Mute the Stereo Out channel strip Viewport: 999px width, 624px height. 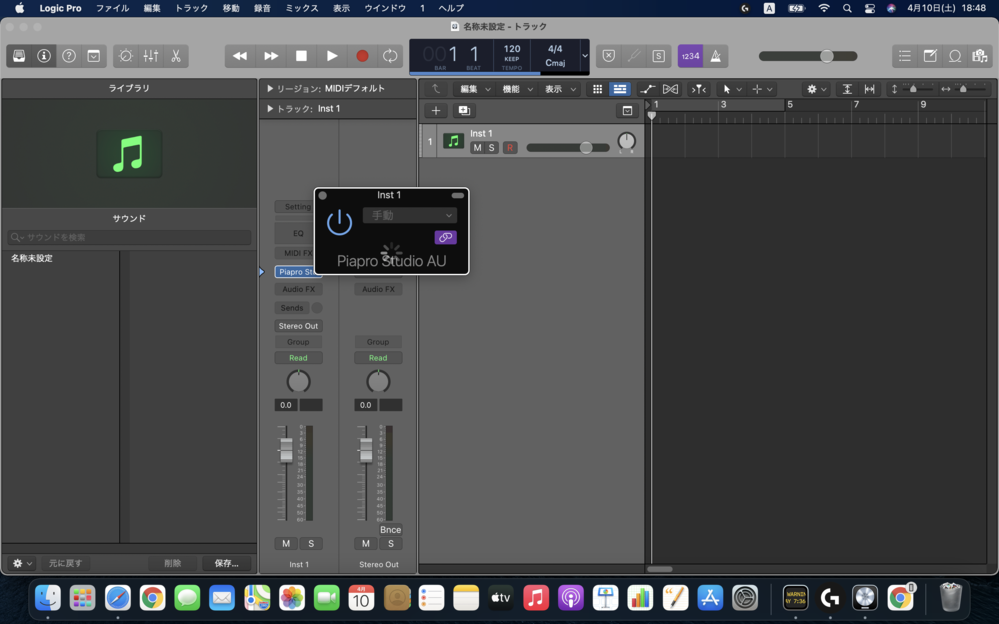[366, 544]
